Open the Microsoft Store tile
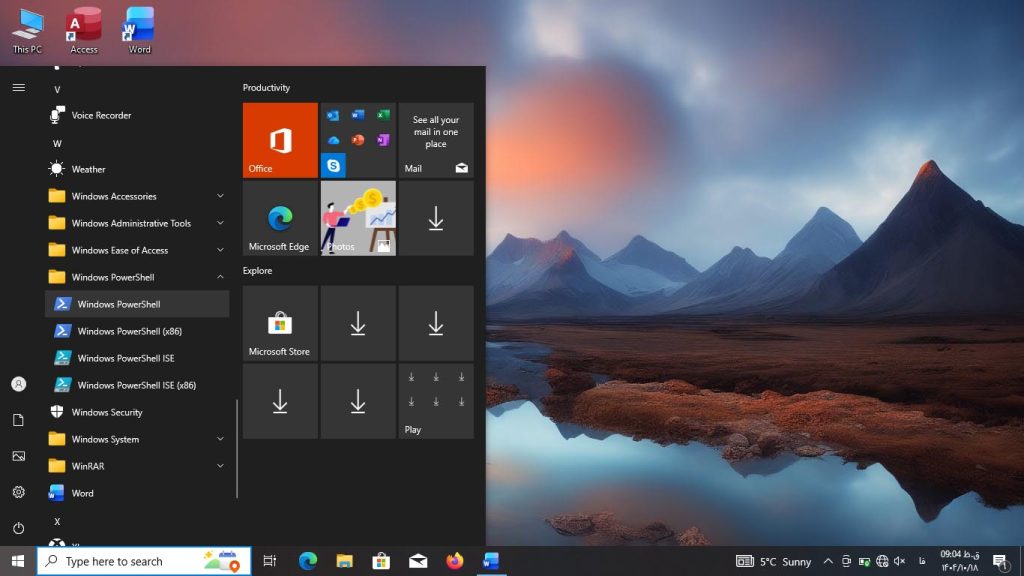Viewport: 1024px width, 576px height. coord(280,323)
